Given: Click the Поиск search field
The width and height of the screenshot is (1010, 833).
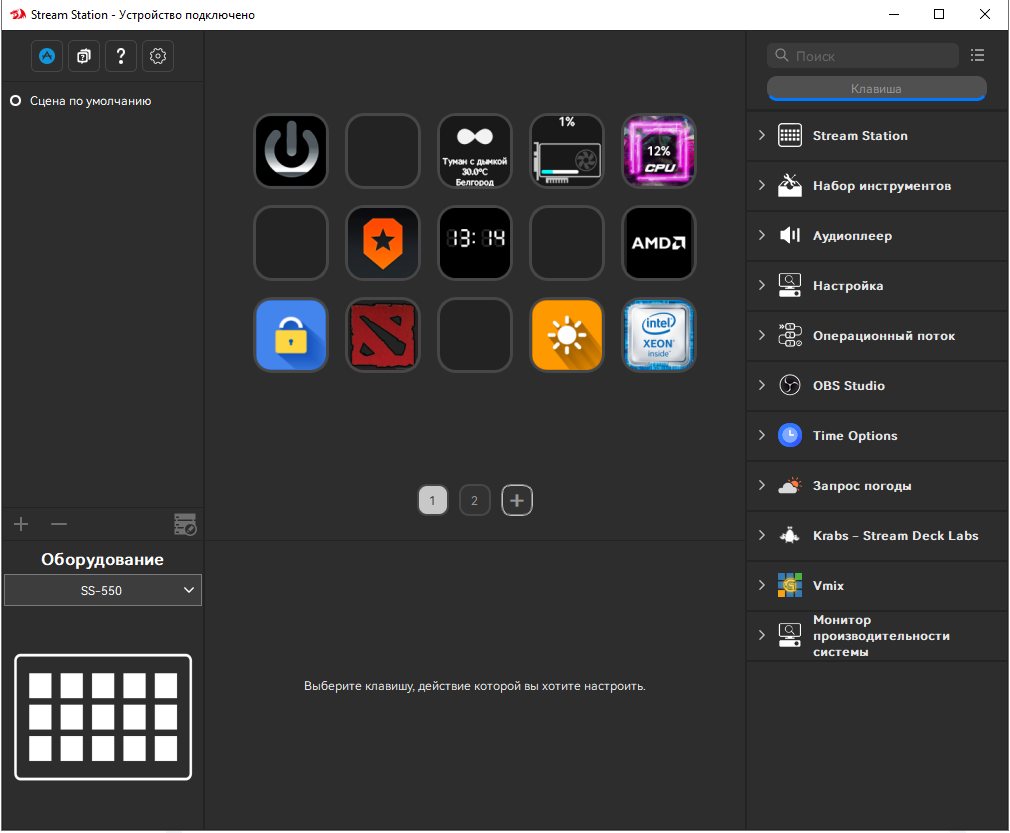Looking at the screenshot, I should tap(870, 56).
